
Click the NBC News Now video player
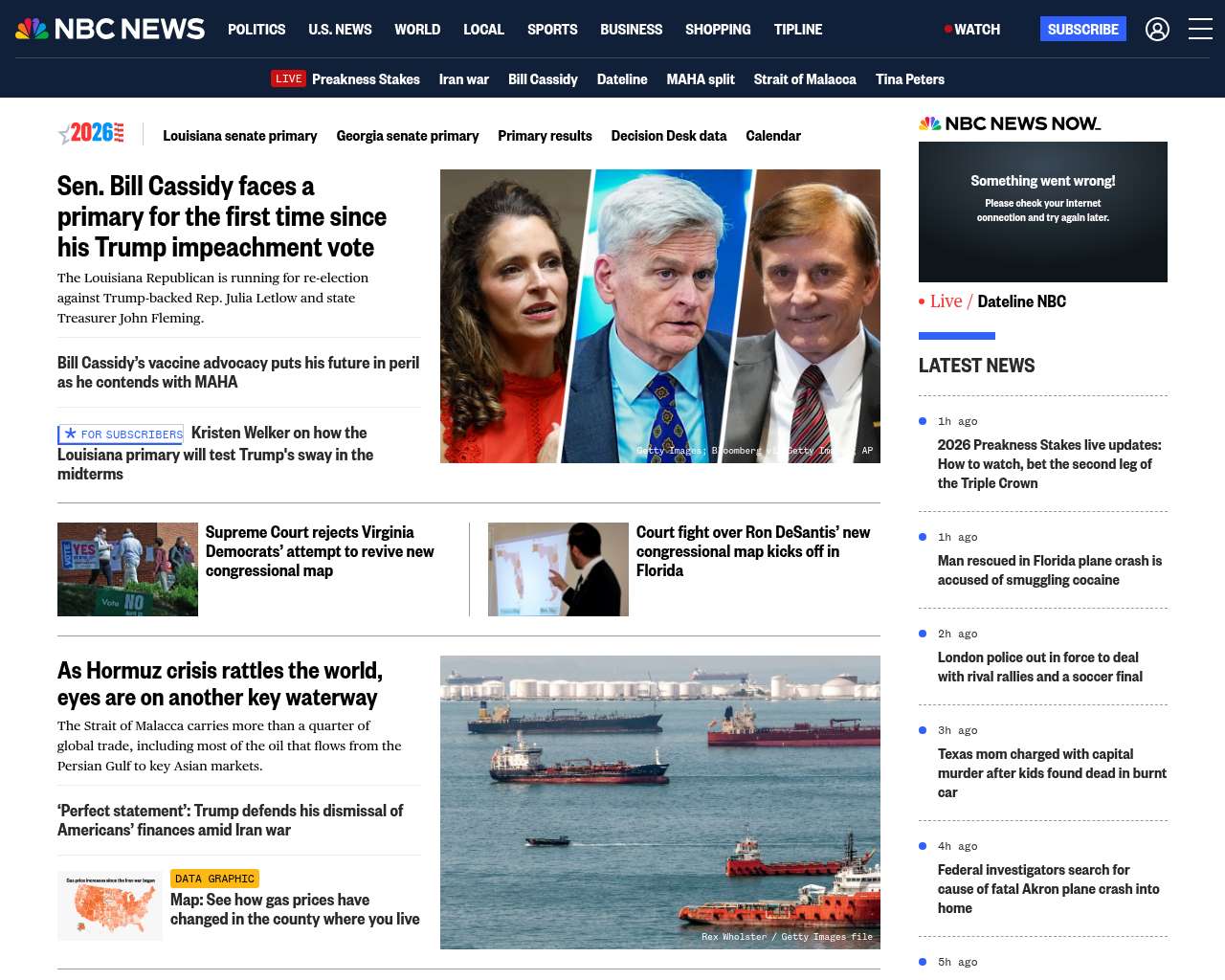point(1043,212)
